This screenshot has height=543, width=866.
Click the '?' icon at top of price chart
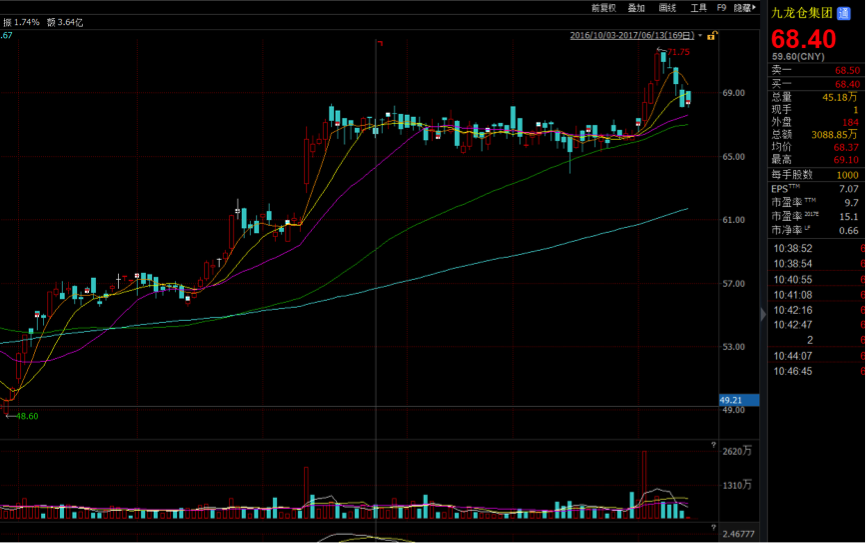(379, 43)
